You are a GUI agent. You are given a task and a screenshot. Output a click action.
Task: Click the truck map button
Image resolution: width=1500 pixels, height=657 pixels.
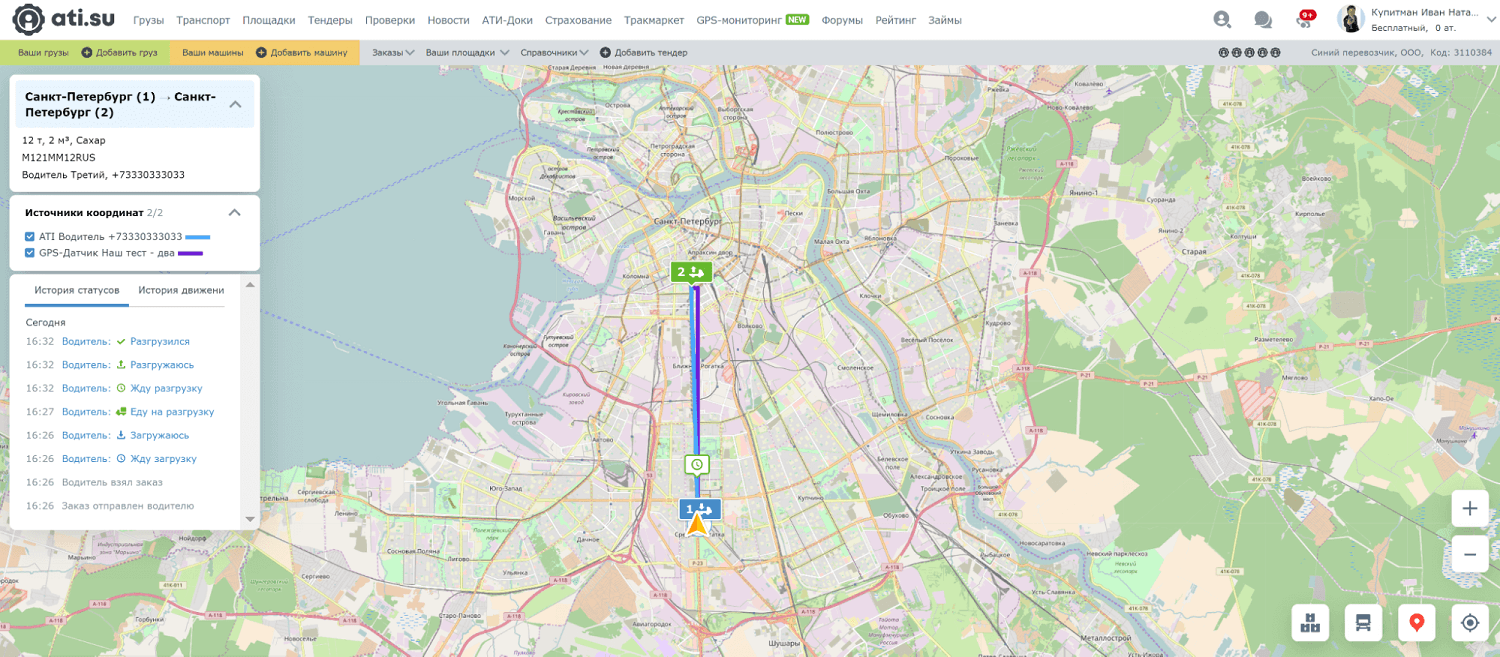click(1363, 622)
